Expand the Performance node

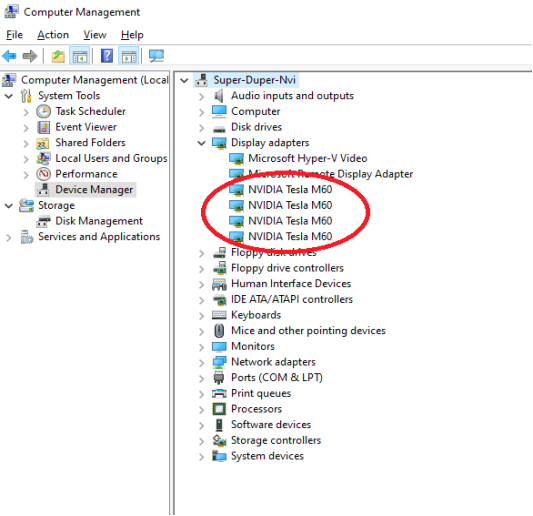pos(26,175)
